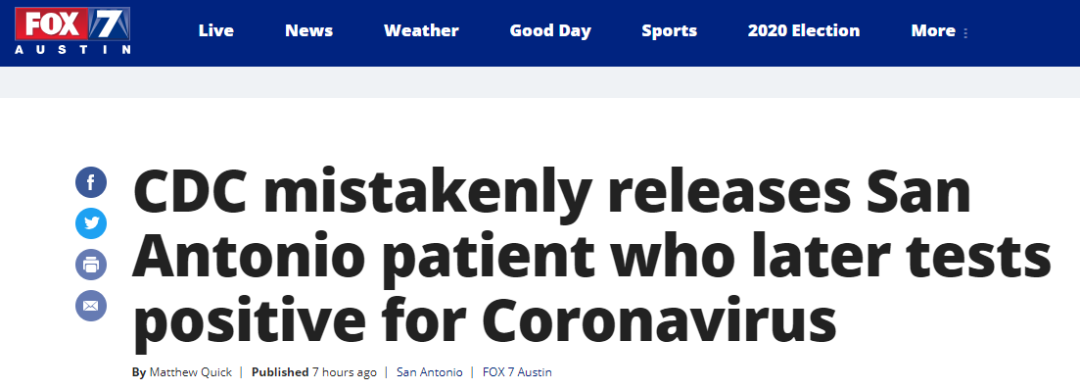Image resolution: width=1080 pixels, height=390 pixels.
Task: Open the Live section
Action: click(x=216, y=31)
